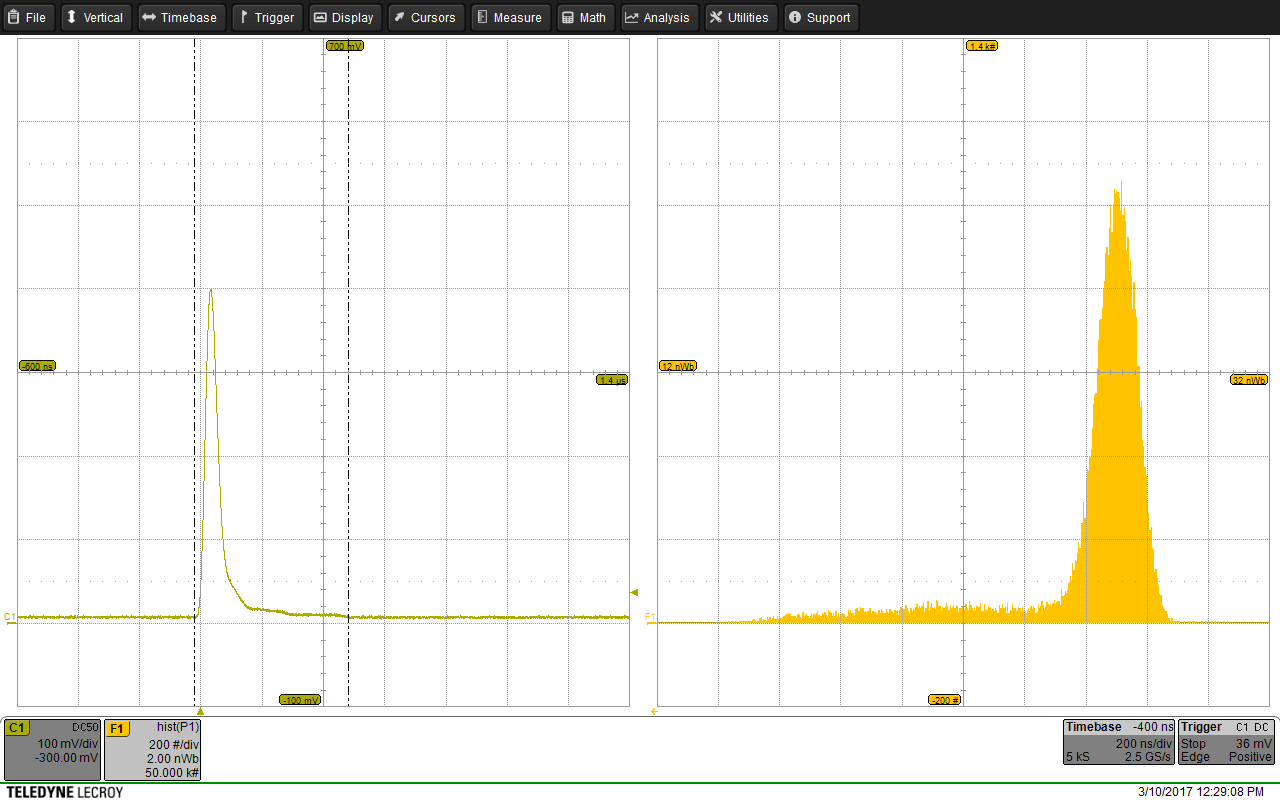This screenshot has width=1280, height=800.
Task: Click the 2.00 nWb value in F1 box
Action: pos(175,759)
